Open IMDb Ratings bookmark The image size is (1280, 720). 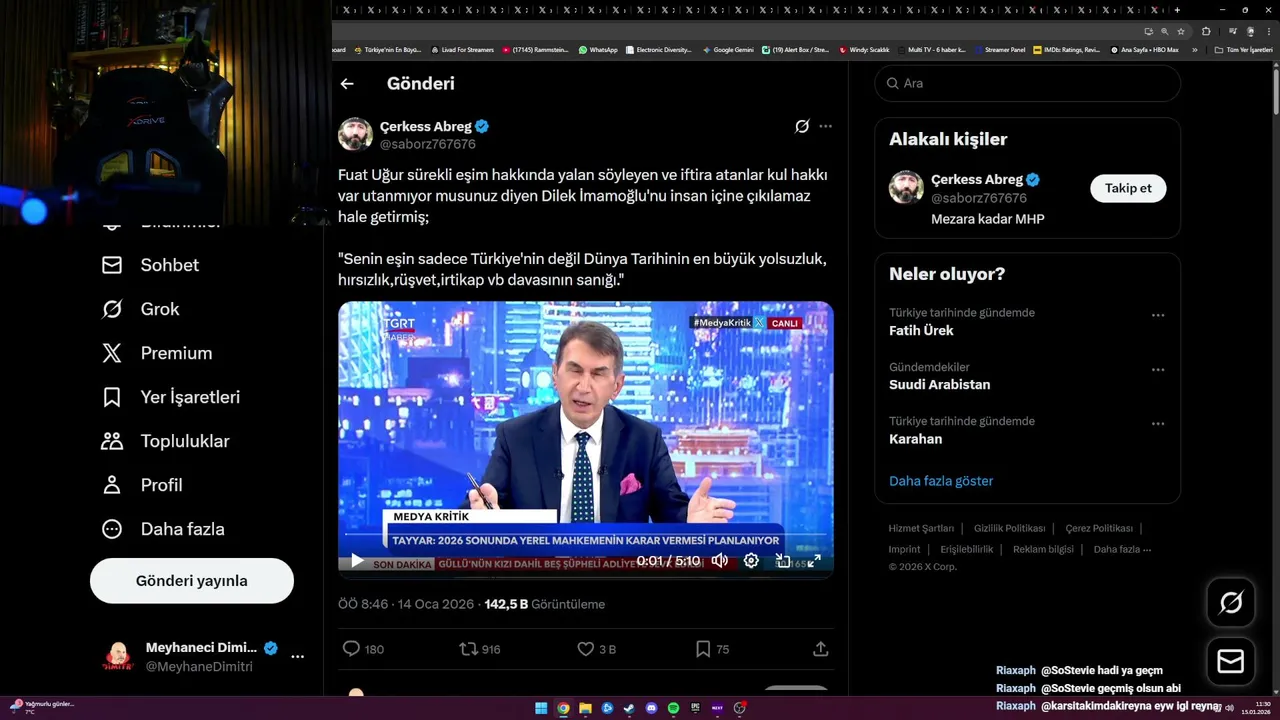point(1067,49)
